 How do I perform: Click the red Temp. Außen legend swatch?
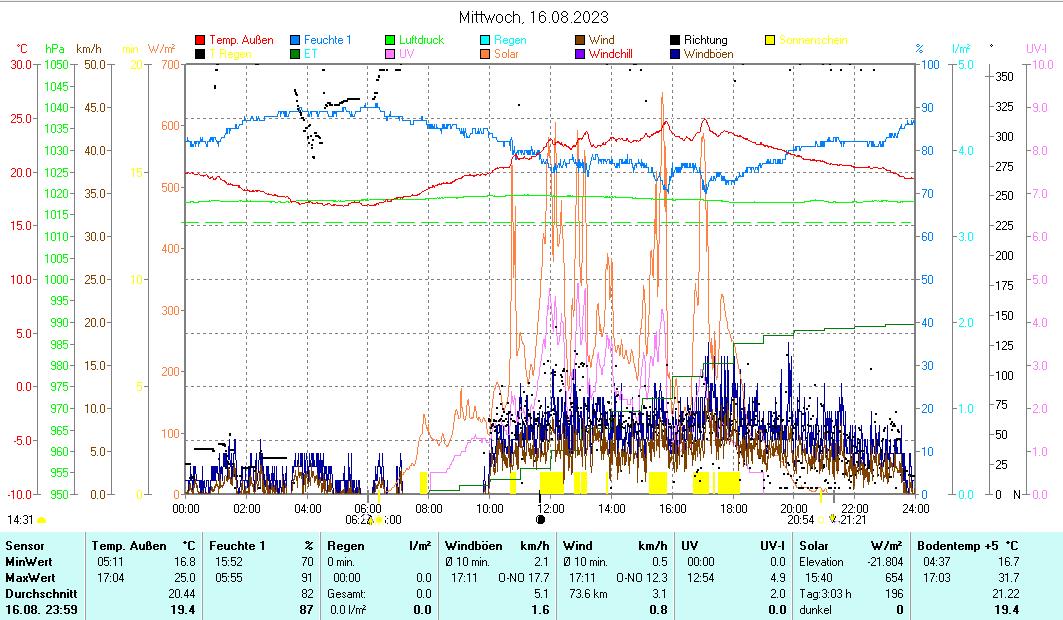200,41
